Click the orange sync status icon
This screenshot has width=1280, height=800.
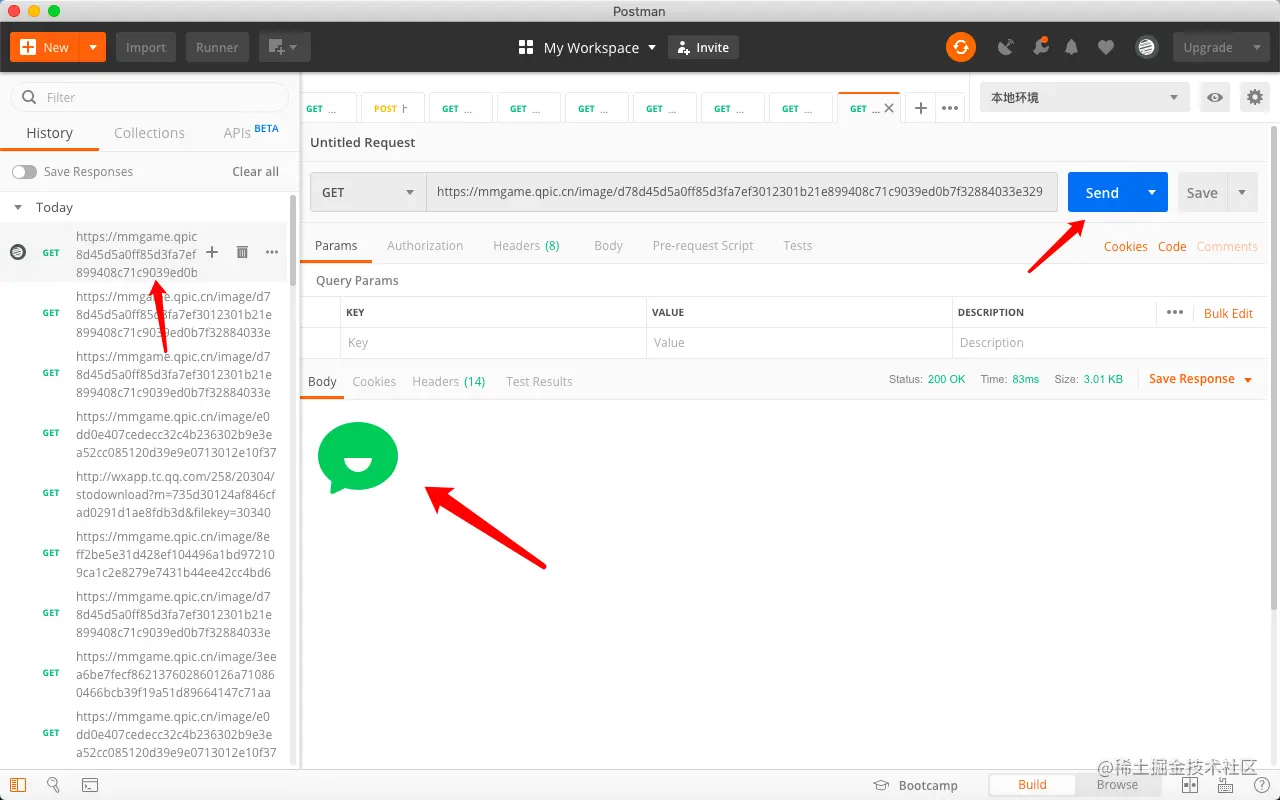tap(961, 47)
